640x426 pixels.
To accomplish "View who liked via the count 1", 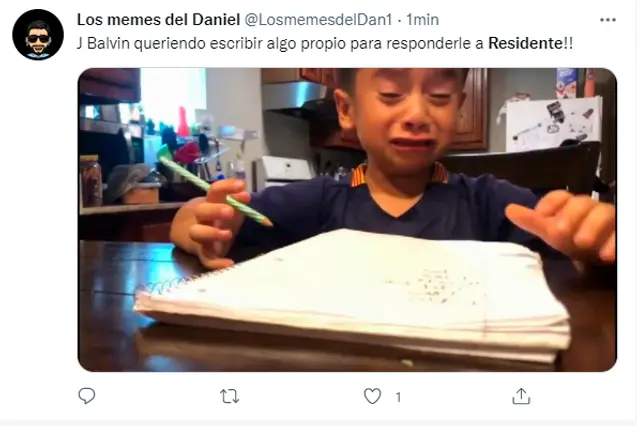I will tap(398, 397).
